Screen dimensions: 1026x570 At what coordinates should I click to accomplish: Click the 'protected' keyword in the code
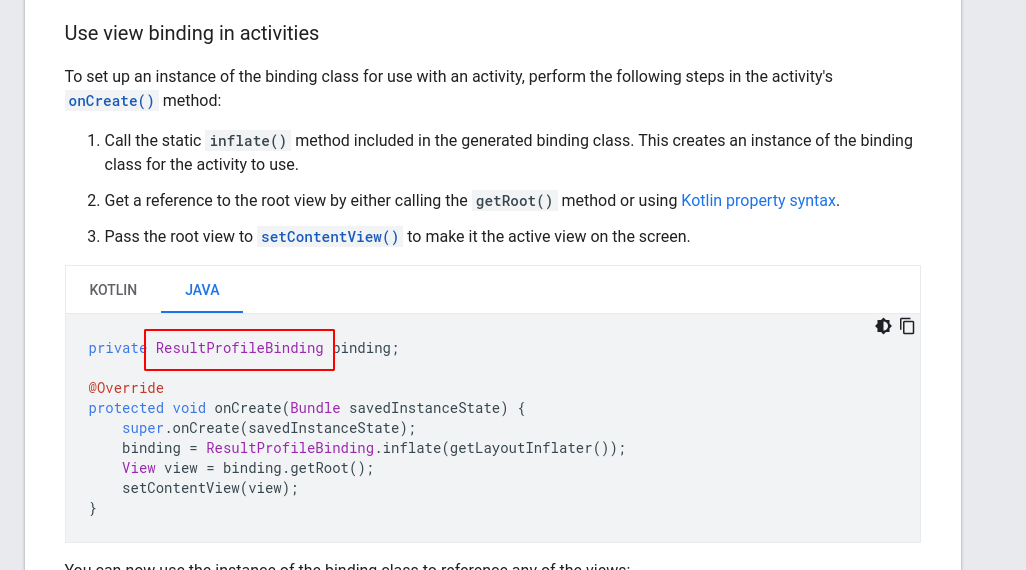(x=126, y=408)
